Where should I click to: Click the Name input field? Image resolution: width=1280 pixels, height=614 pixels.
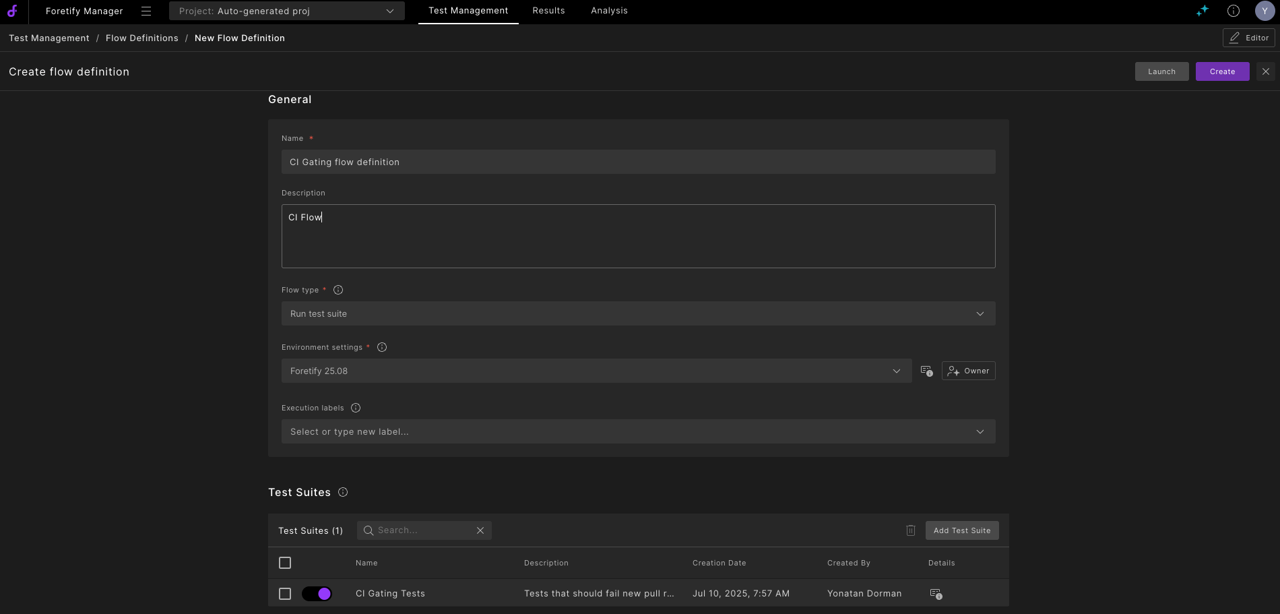(638, 162)
